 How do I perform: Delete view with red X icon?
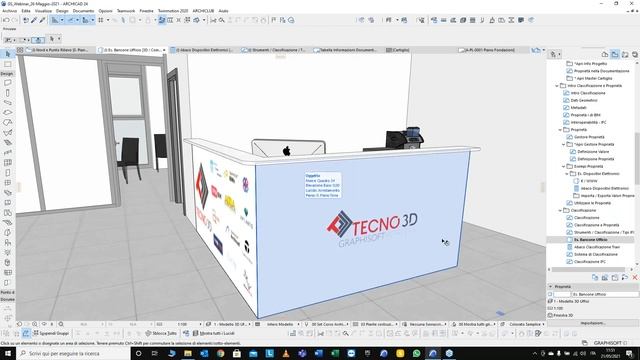click(635, 278)
